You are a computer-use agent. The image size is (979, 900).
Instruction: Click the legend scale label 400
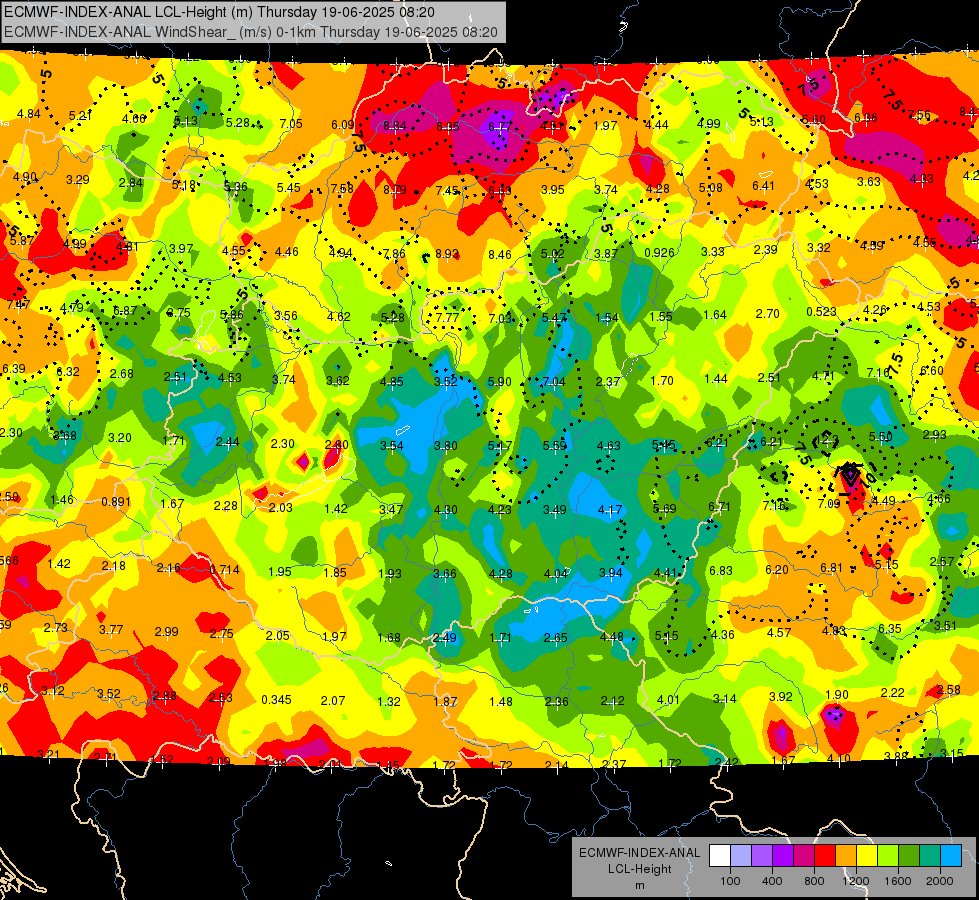point(772,881)
